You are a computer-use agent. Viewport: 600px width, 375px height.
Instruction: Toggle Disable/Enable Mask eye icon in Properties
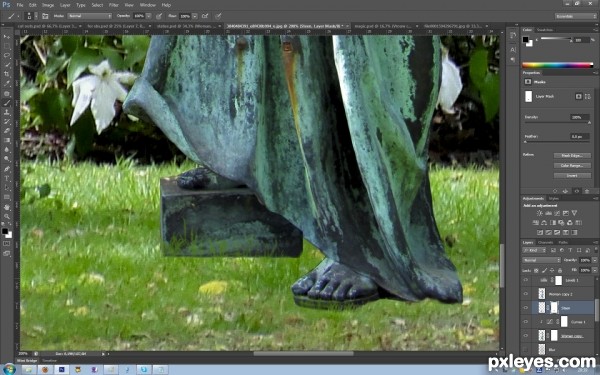[x=577, y=191]
